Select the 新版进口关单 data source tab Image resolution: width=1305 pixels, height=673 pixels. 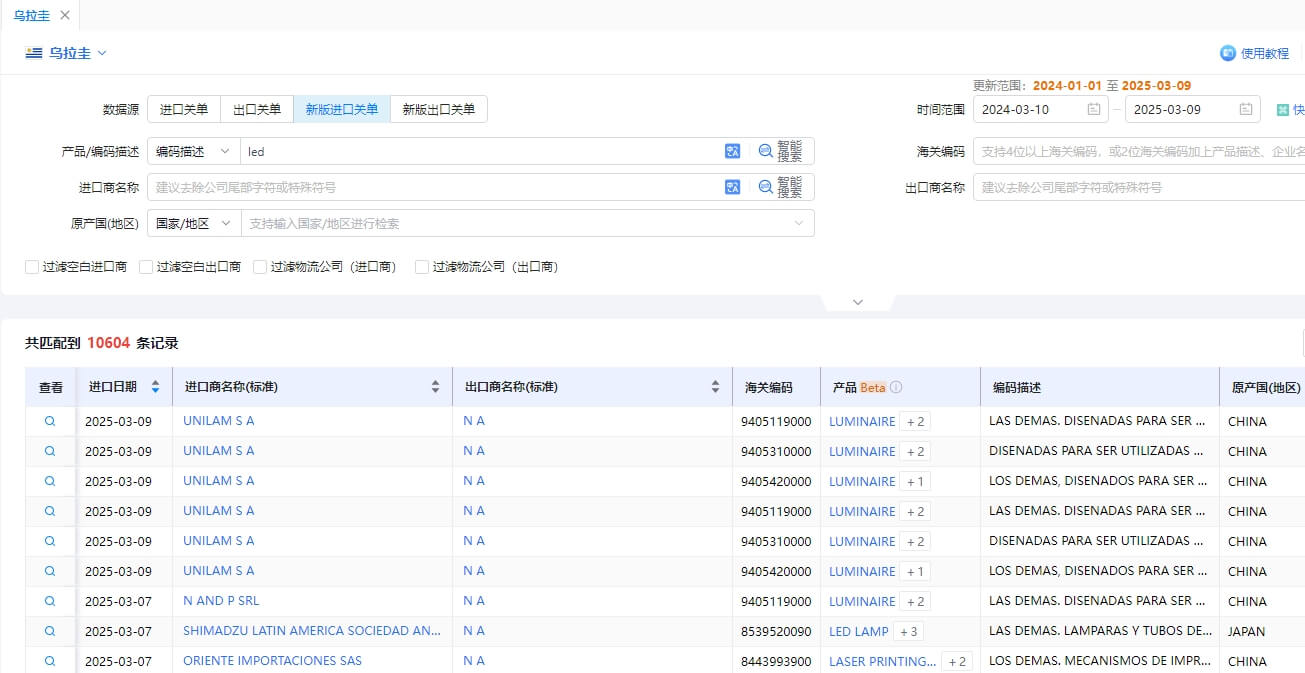point(342,109)
